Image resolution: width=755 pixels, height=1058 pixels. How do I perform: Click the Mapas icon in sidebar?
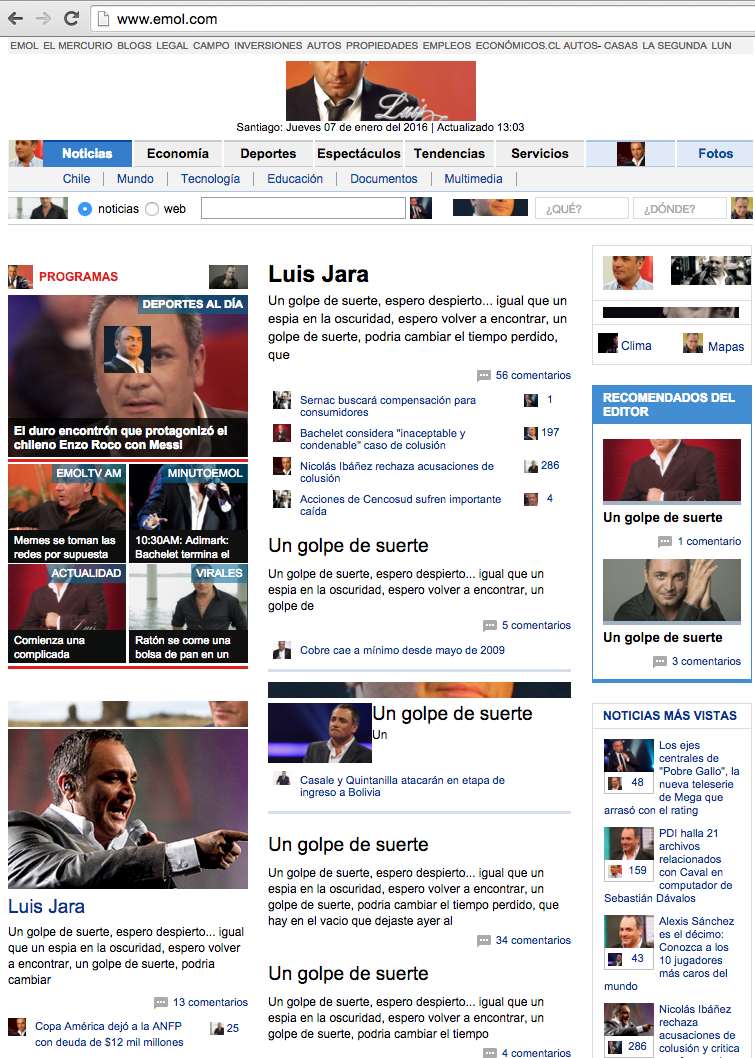693,343
